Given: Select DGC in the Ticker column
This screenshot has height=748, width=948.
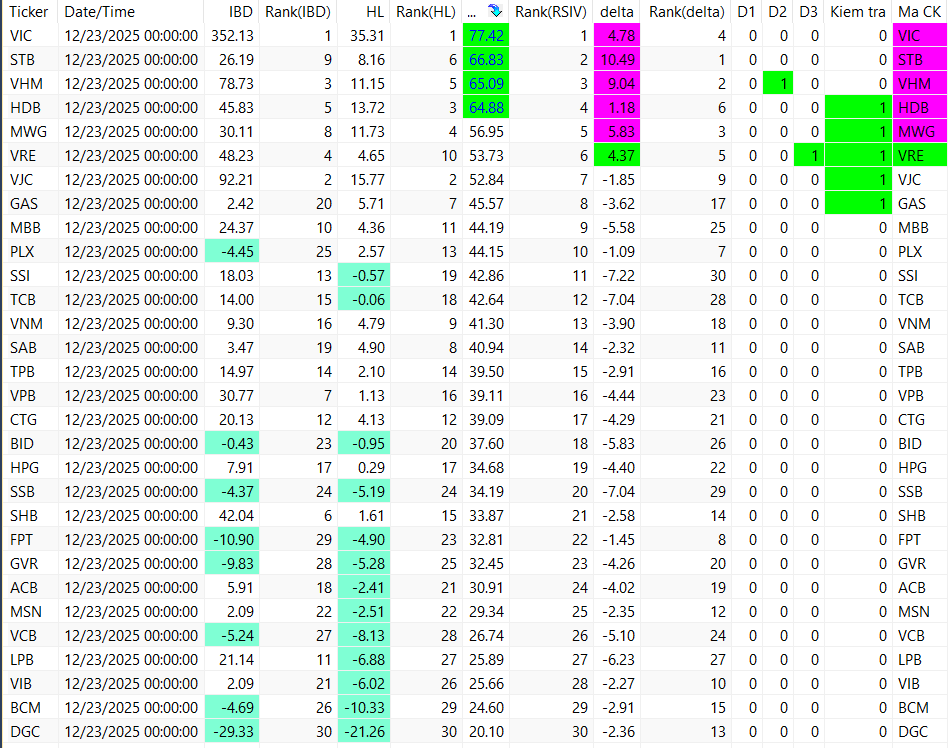Looking at the screenshot, I should click(x=25, y=732).
